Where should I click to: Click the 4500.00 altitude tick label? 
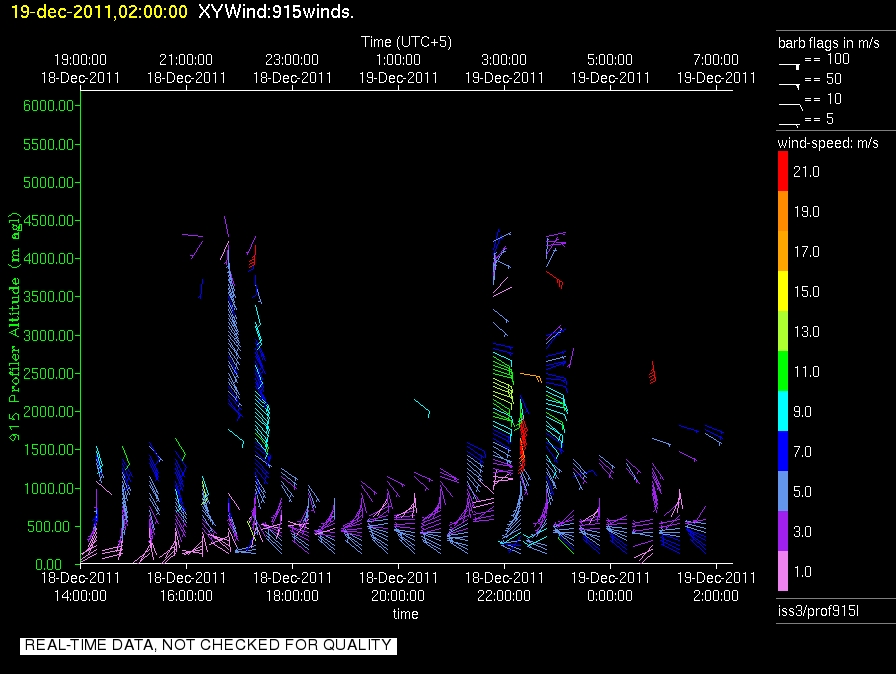(49, 220)
